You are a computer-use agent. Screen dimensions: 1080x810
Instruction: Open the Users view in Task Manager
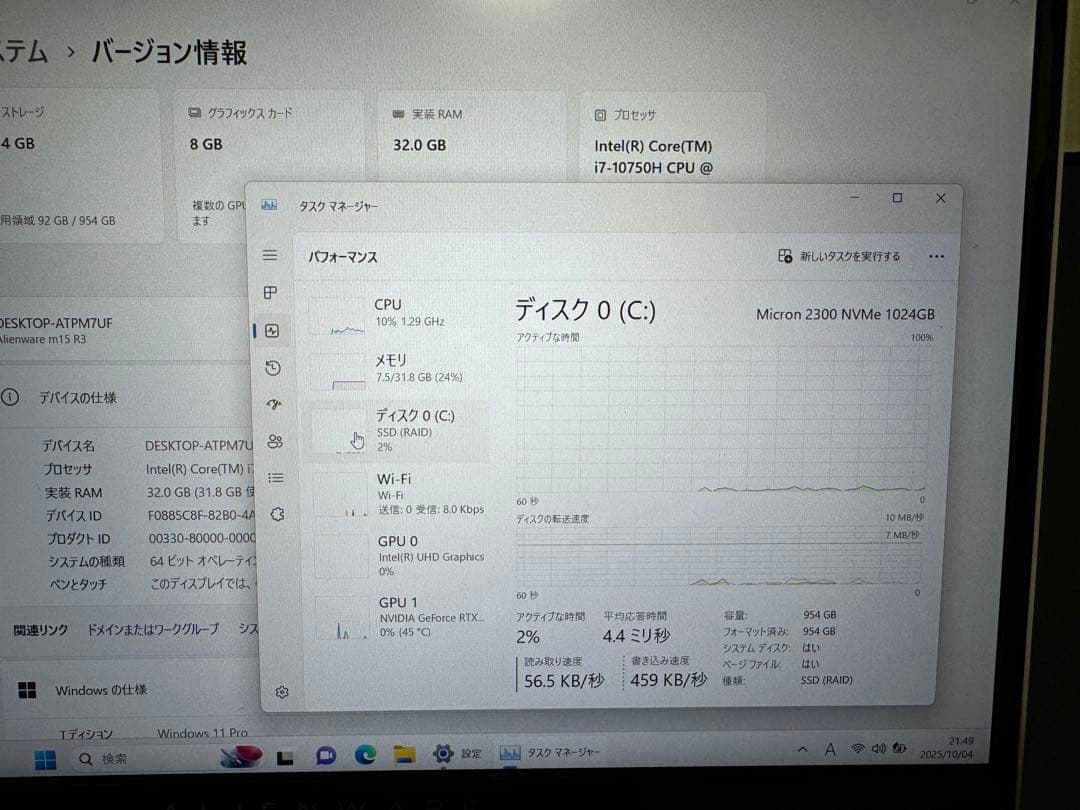pyautogui.click(x=276, y=441)
